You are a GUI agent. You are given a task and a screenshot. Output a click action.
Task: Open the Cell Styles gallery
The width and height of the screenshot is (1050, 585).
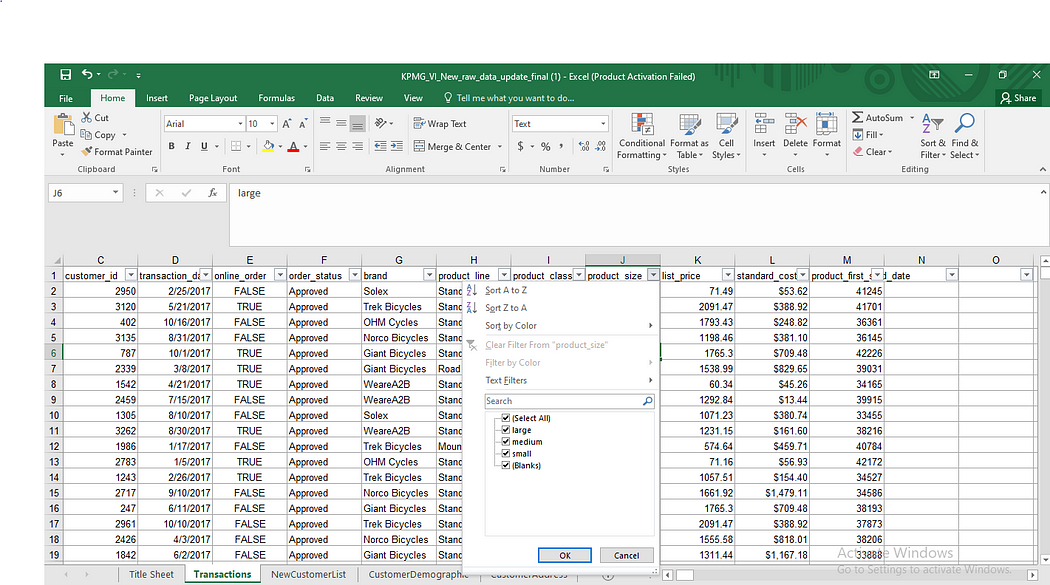coord(727,136)
